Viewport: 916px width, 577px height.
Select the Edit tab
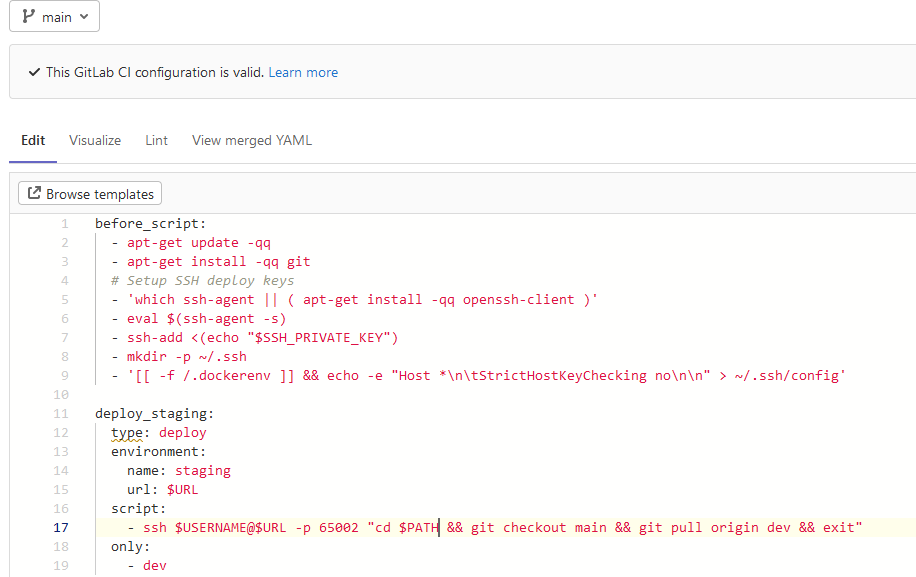pos(32,140)
